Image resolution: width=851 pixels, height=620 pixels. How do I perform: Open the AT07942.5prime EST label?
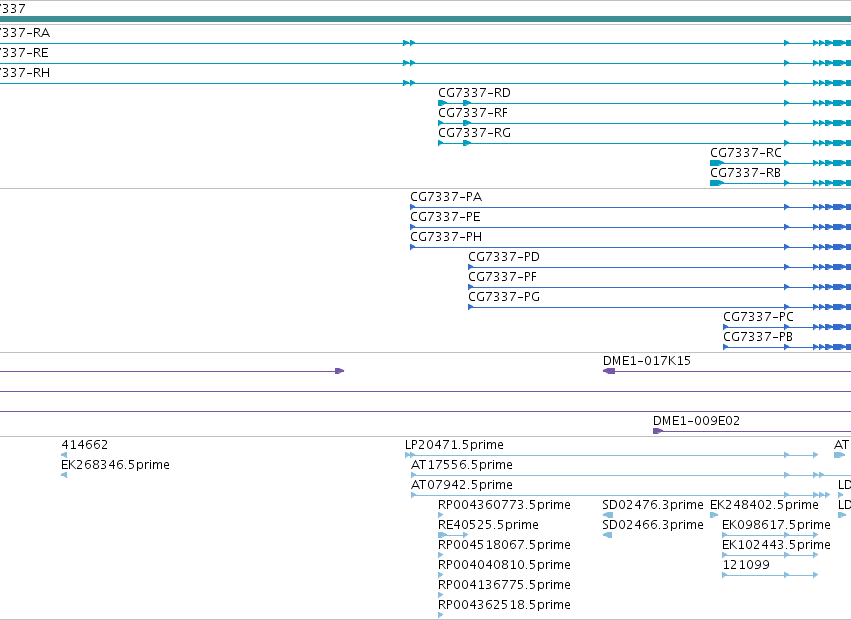click(x=462, y=485)
